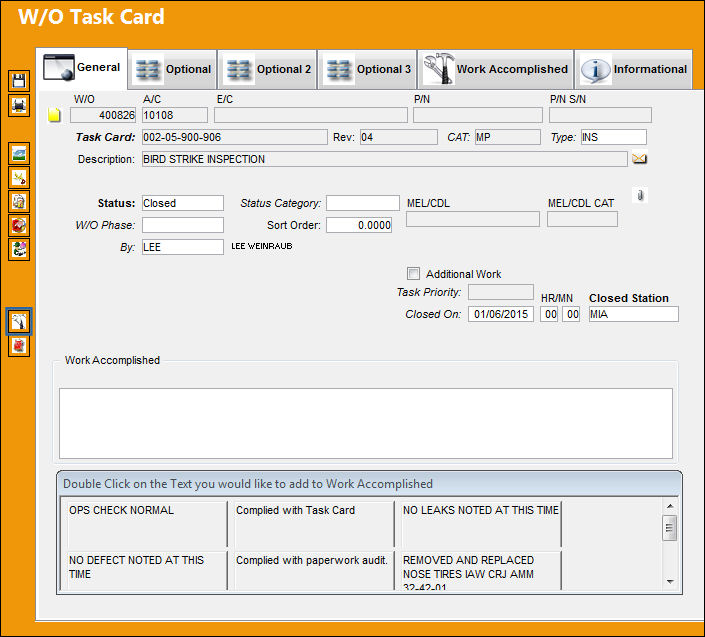Open the yellow note icon beside W/O
The image size is (705, 637).
pos(54,115)
